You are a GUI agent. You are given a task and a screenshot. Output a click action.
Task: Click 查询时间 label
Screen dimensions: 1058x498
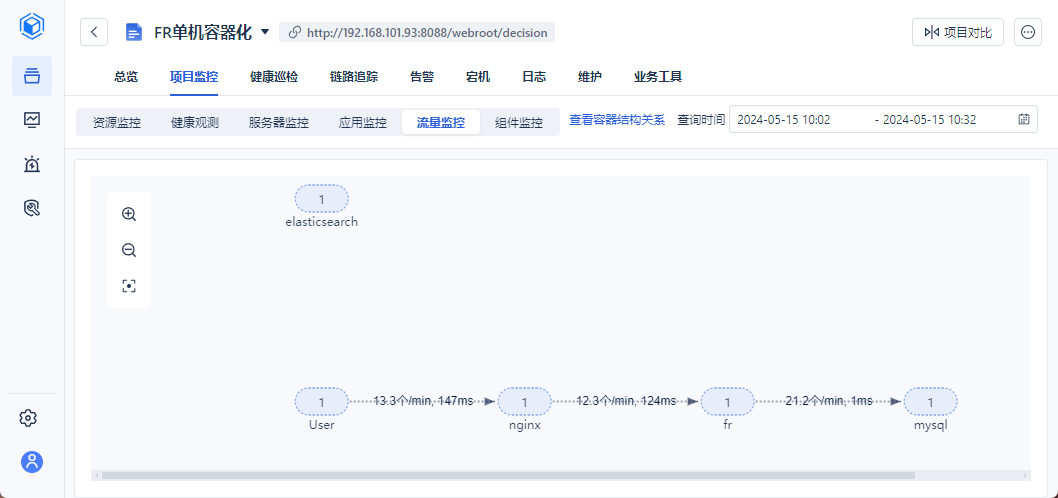click(701, 120)
